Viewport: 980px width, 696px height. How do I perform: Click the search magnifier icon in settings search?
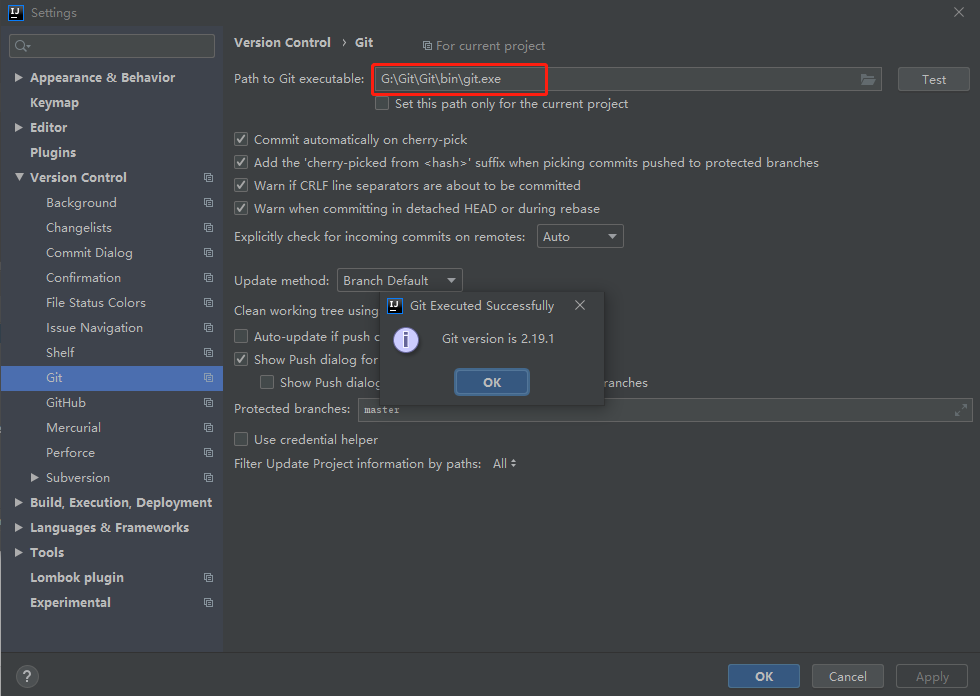[22, 46]
